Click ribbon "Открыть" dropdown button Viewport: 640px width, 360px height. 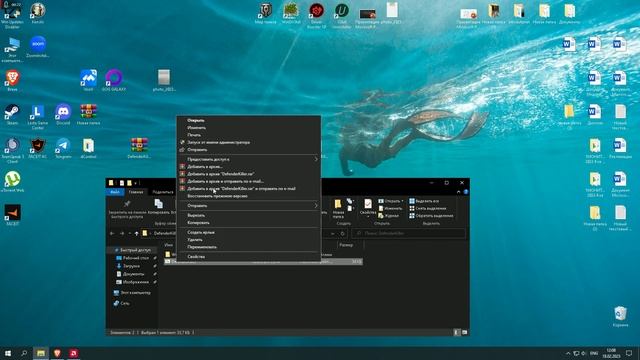(x=391, y=201)
